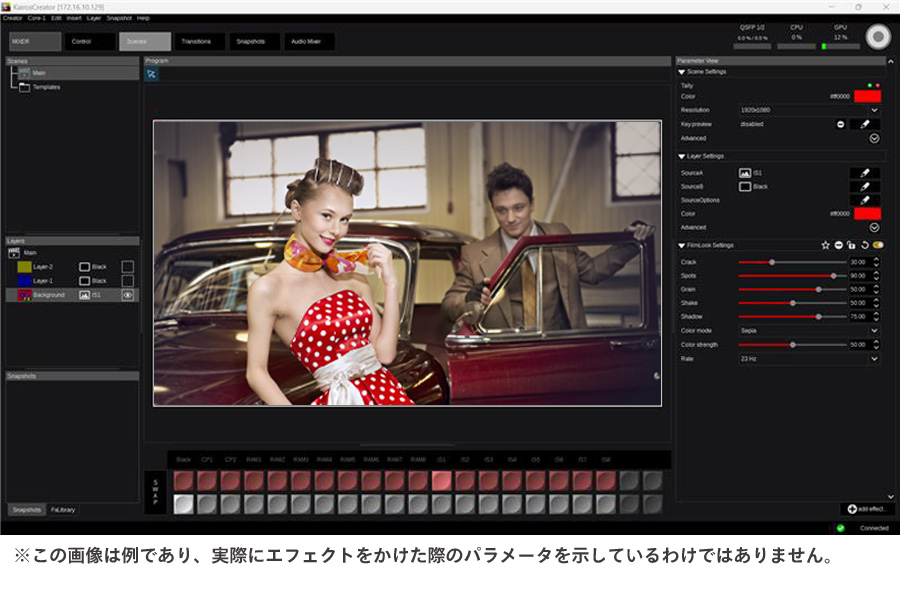
Task: Expand Advanced under Layer Settings
Action: pos(874,224)
